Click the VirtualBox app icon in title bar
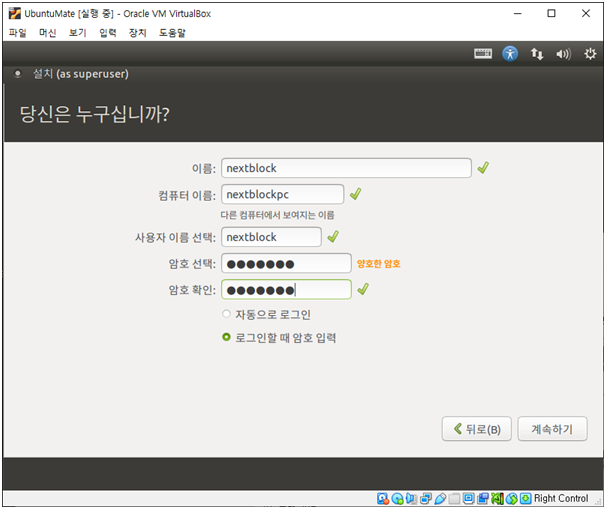 click(15, 14)
